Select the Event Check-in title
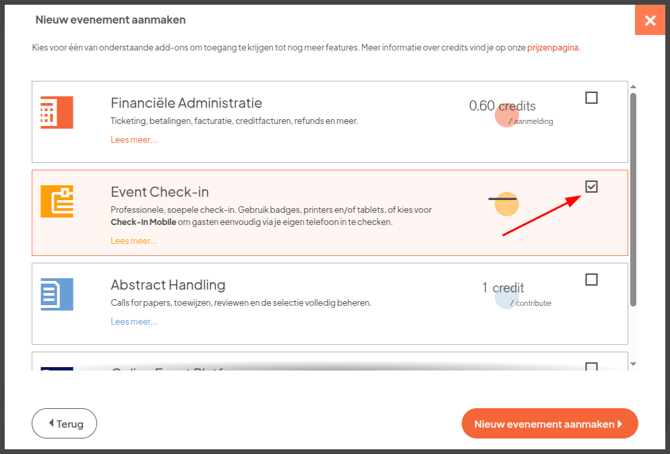This screenshot has height=454, width=670. click(159, 192)
